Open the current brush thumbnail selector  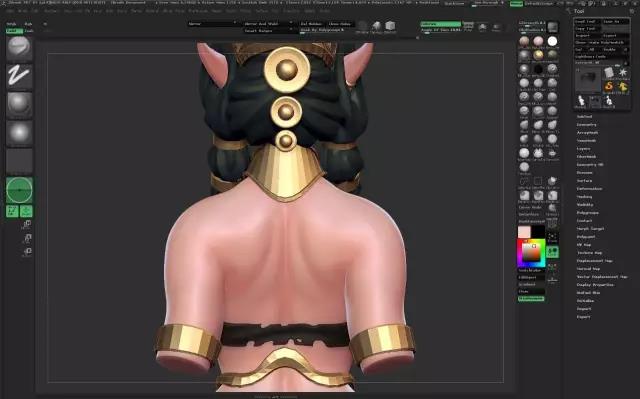coord(19,48)
